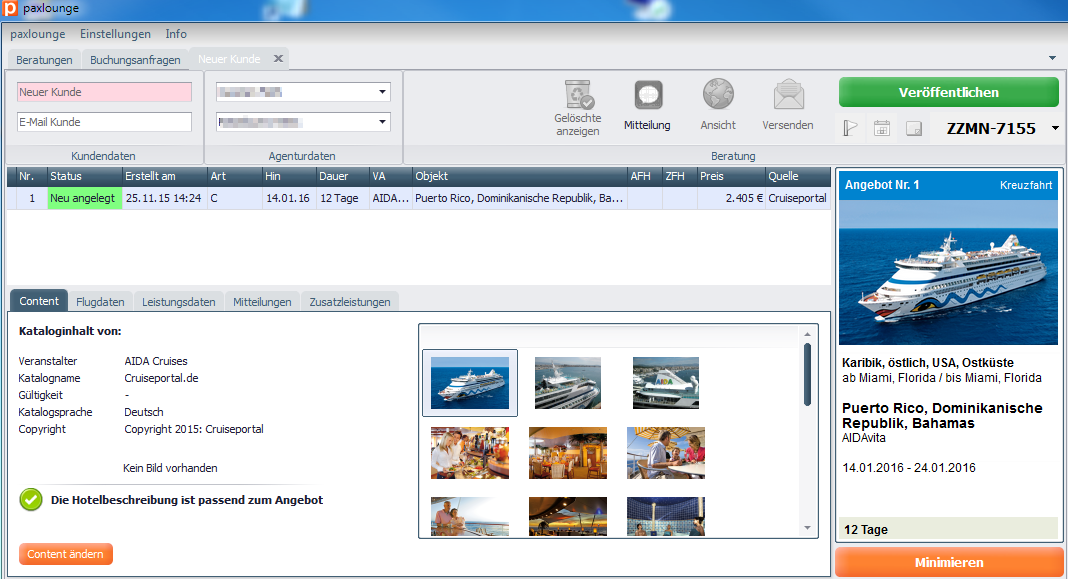The height and width of the screenshot is (579, 1068).
Task: Click the Puerto Rico, Dominikanische Republik object cell
Action: tap(520, 198)
